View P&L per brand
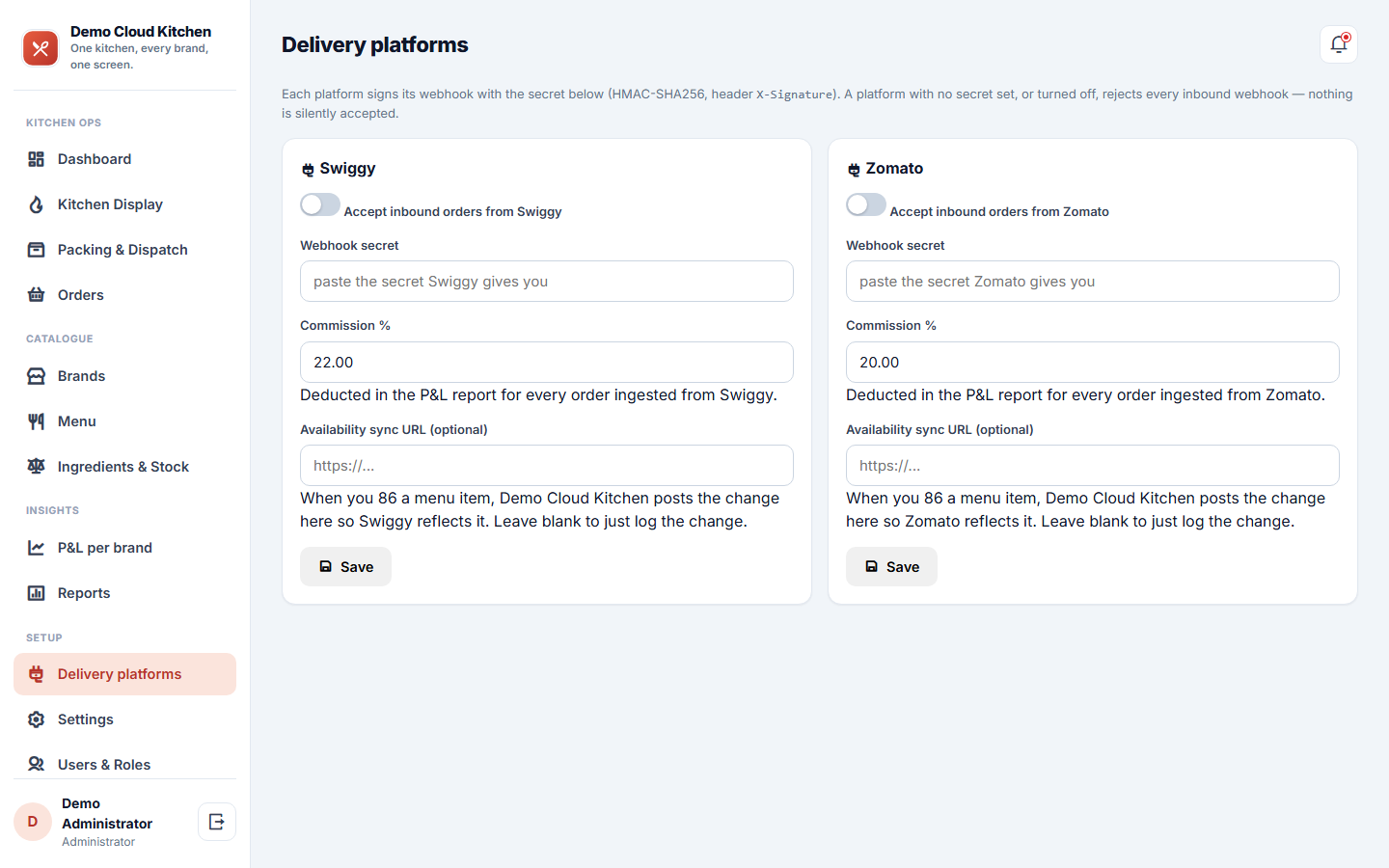 coord(124,548)
